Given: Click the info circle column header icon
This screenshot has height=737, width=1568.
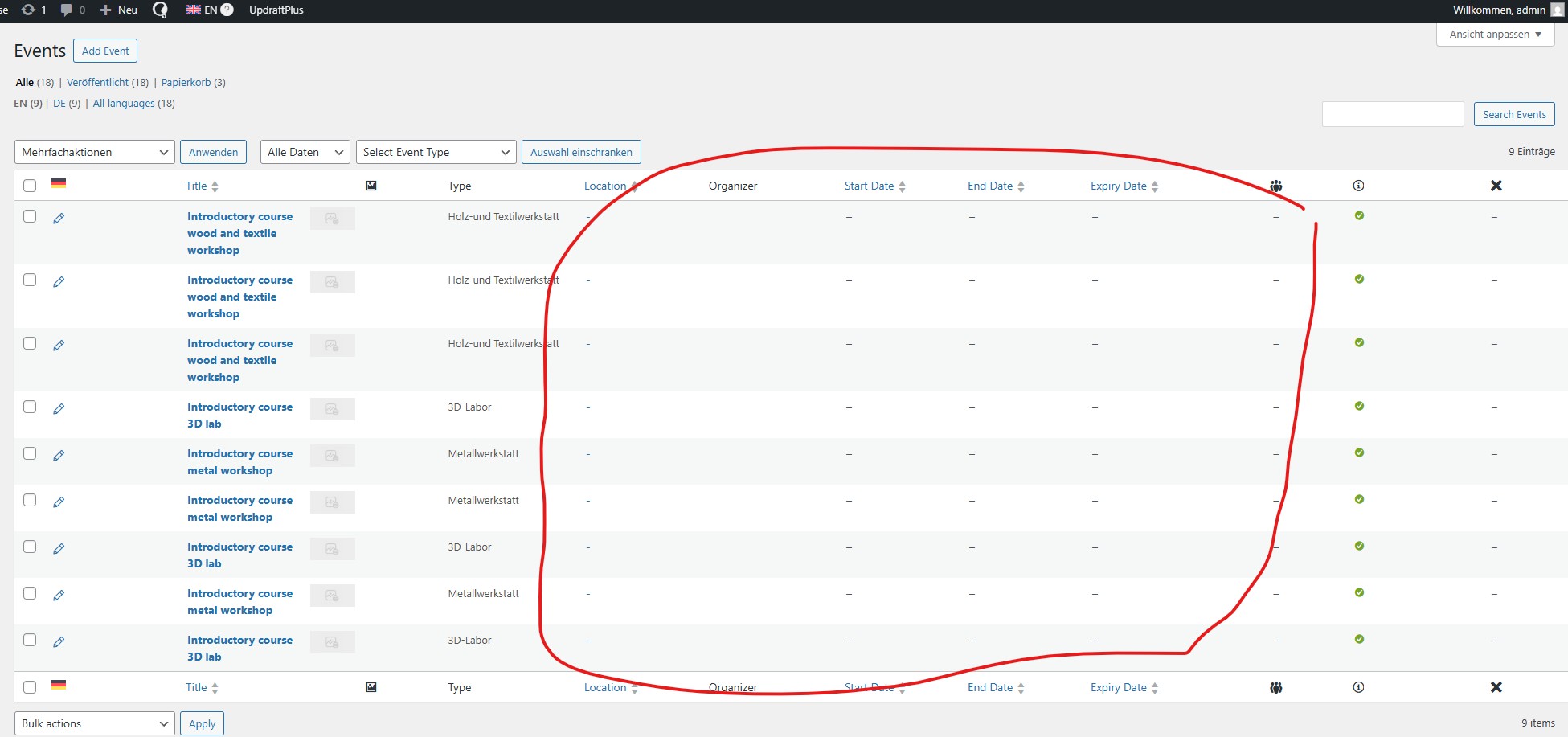Looking at the screenshot, I should coord(1358,186).
